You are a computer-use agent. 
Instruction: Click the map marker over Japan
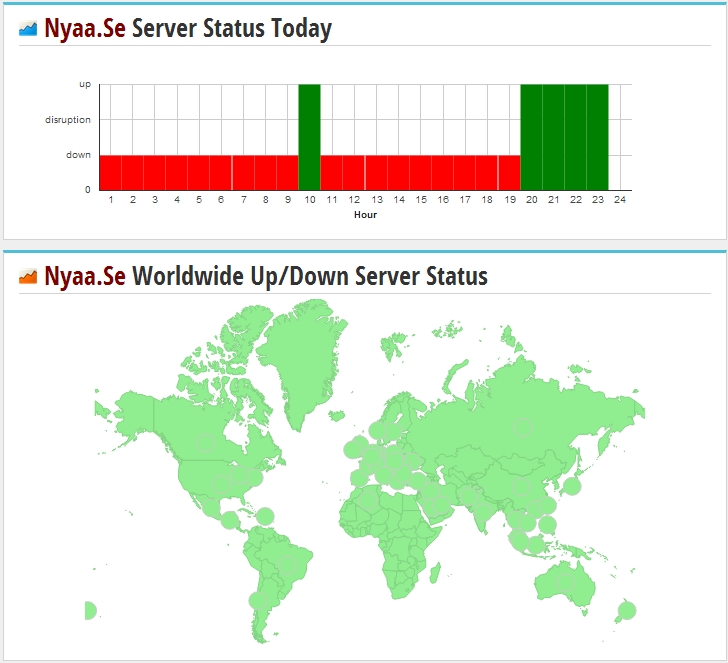coord(572,486)
